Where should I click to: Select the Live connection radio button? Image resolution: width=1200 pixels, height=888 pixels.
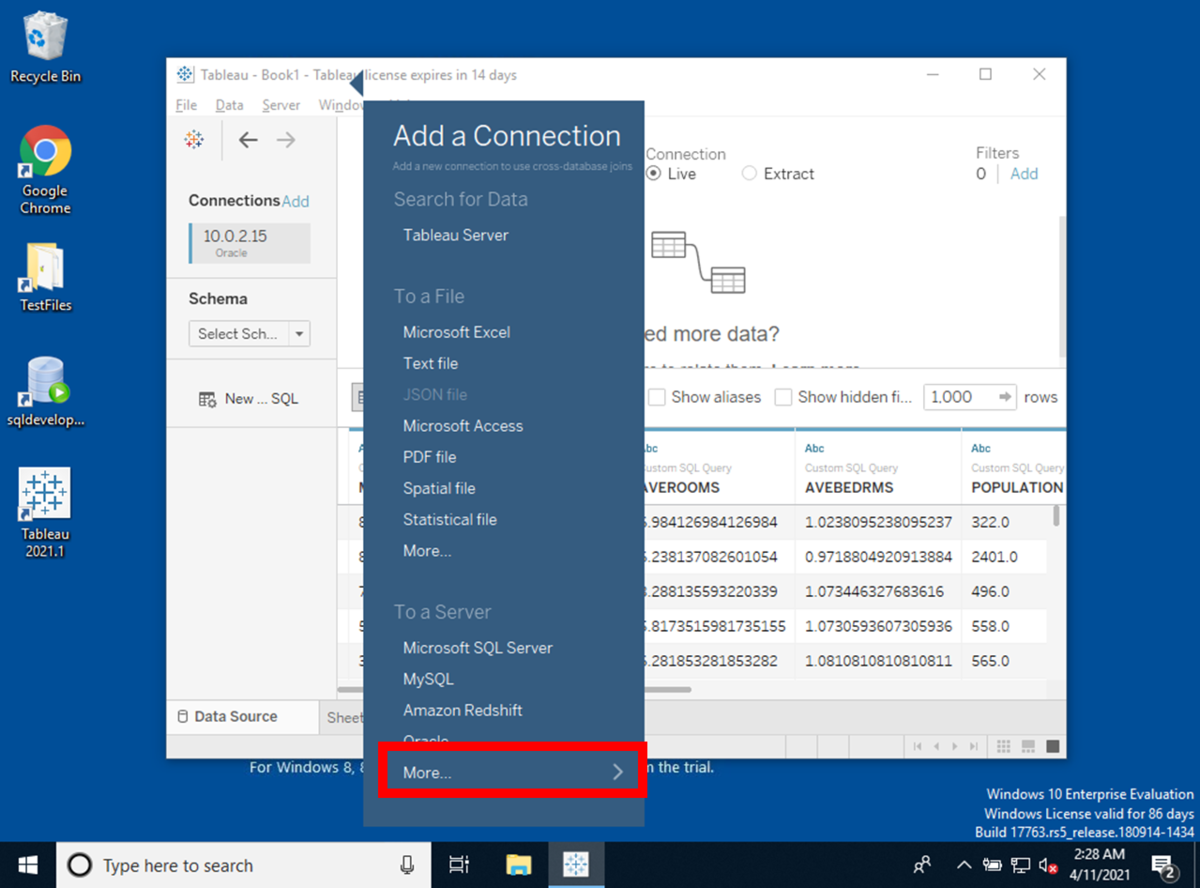[654, 174]
